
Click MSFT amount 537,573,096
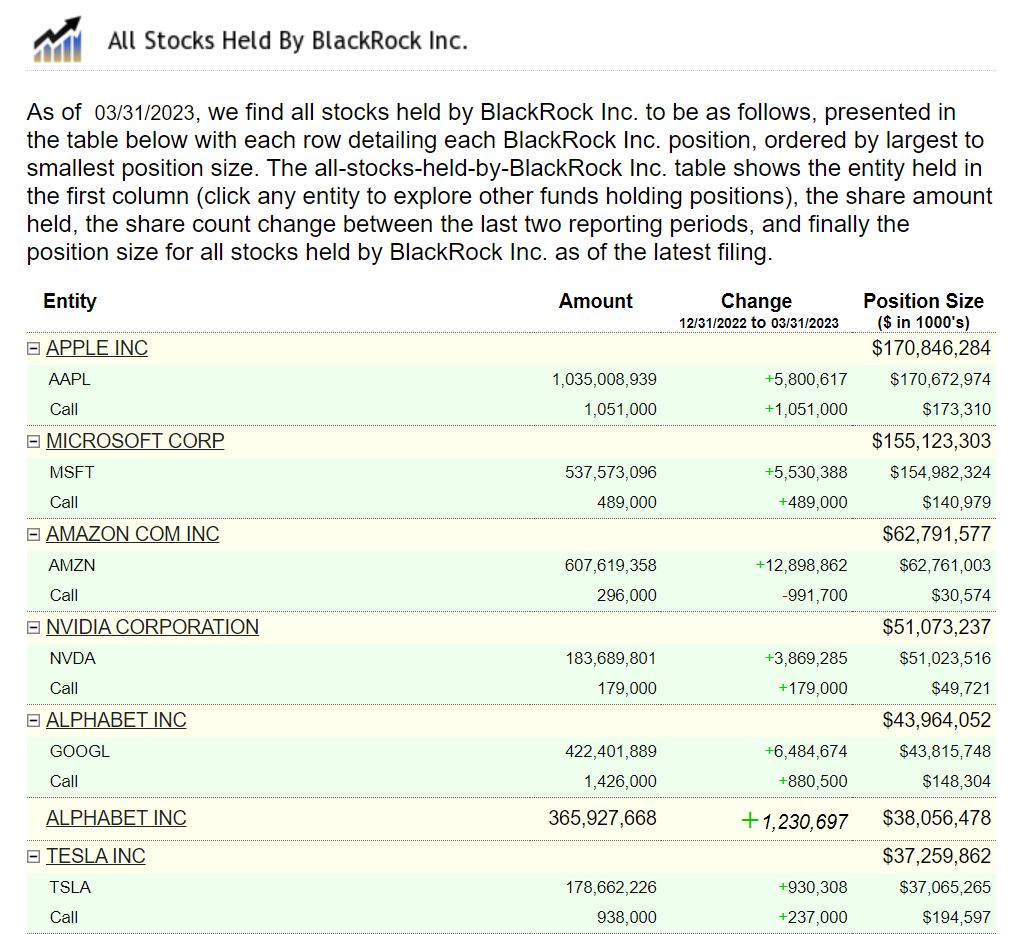pos(611,472)
